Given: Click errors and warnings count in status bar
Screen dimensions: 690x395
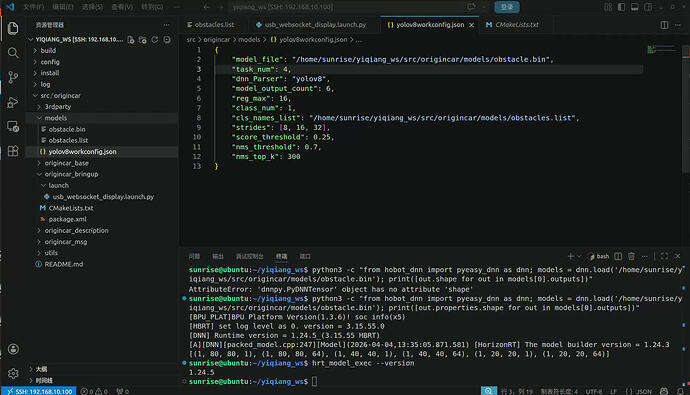Looking at the screenshot, I should click(x=94, y=391).
